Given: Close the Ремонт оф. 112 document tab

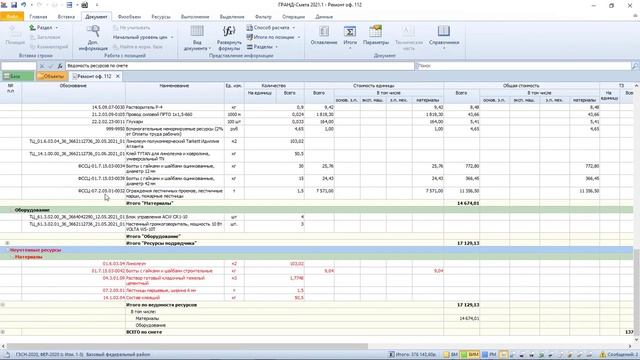Looking at the screenshot, I should click(x=118, y=76).
